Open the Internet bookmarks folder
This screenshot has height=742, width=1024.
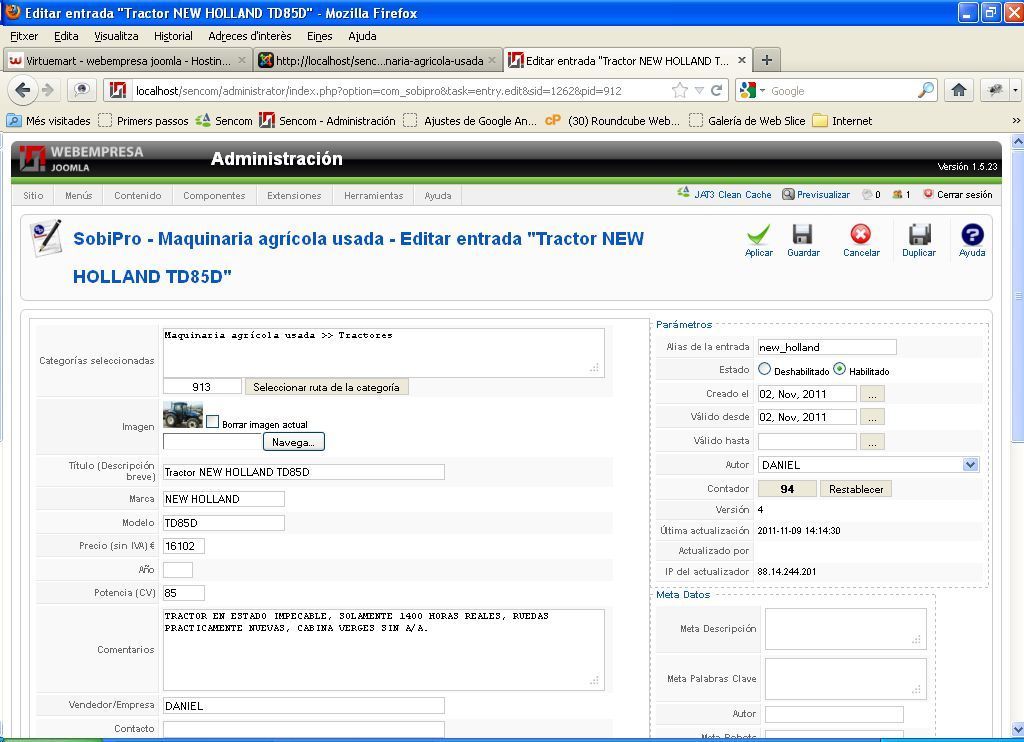coord(842,121)
